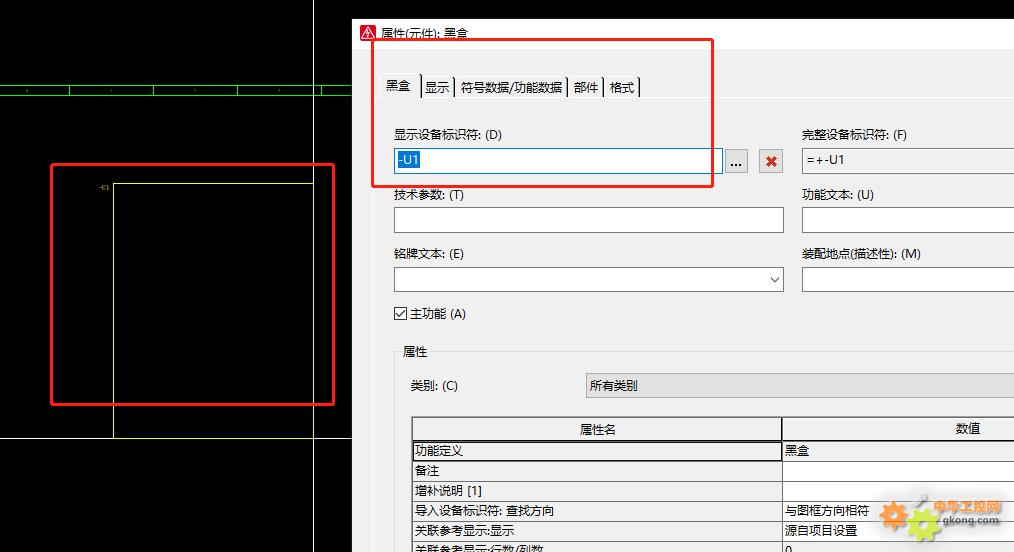Select the 导入设备标识符: 查找方向 row
1014x552 pixels.
[x=597, y=511]
